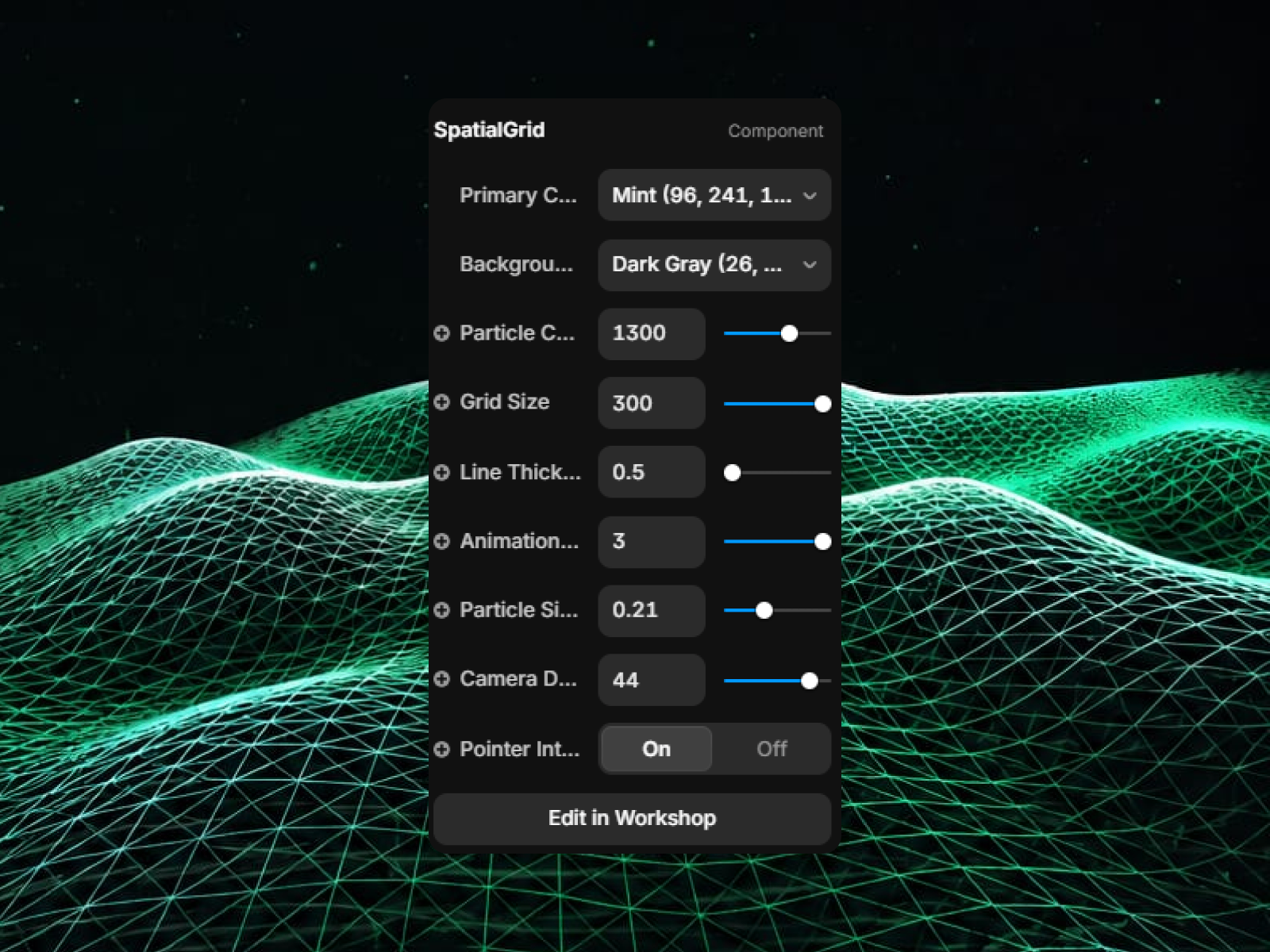Click the plus icon beside Particle Size

click(x=442, y=610)
